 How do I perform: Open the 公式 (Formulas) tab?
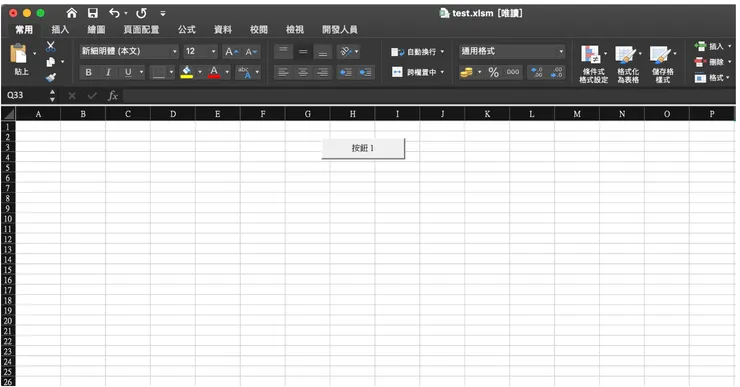(186, 30)
